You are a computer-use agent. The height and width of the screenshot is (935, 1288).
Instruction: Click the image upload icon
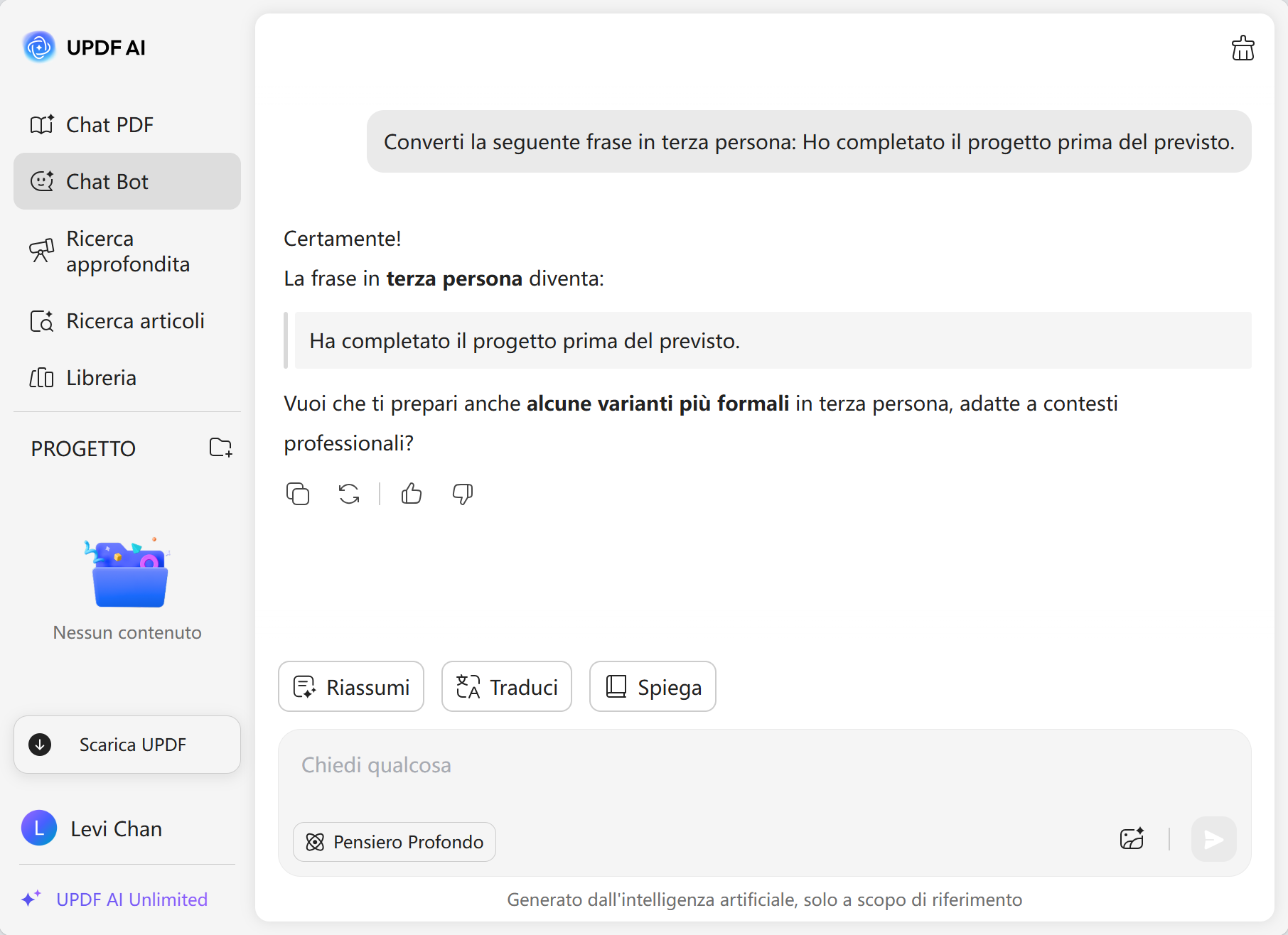pos(1132,839)
